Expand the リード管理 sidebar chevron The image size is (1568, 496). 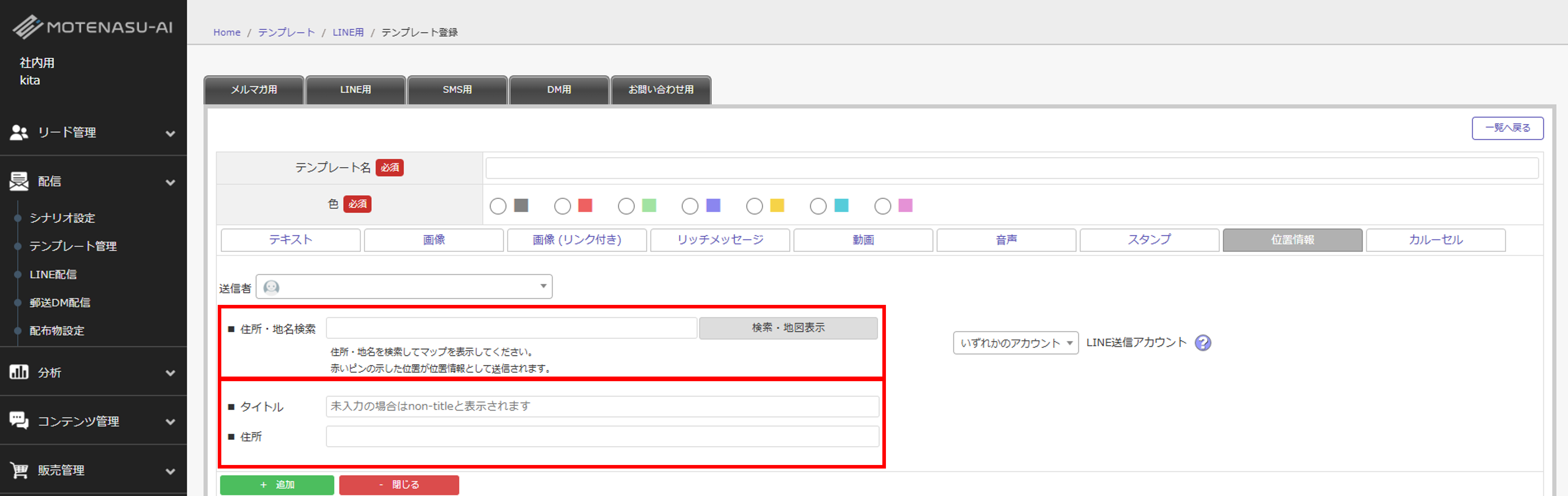(x=170, y=133)
